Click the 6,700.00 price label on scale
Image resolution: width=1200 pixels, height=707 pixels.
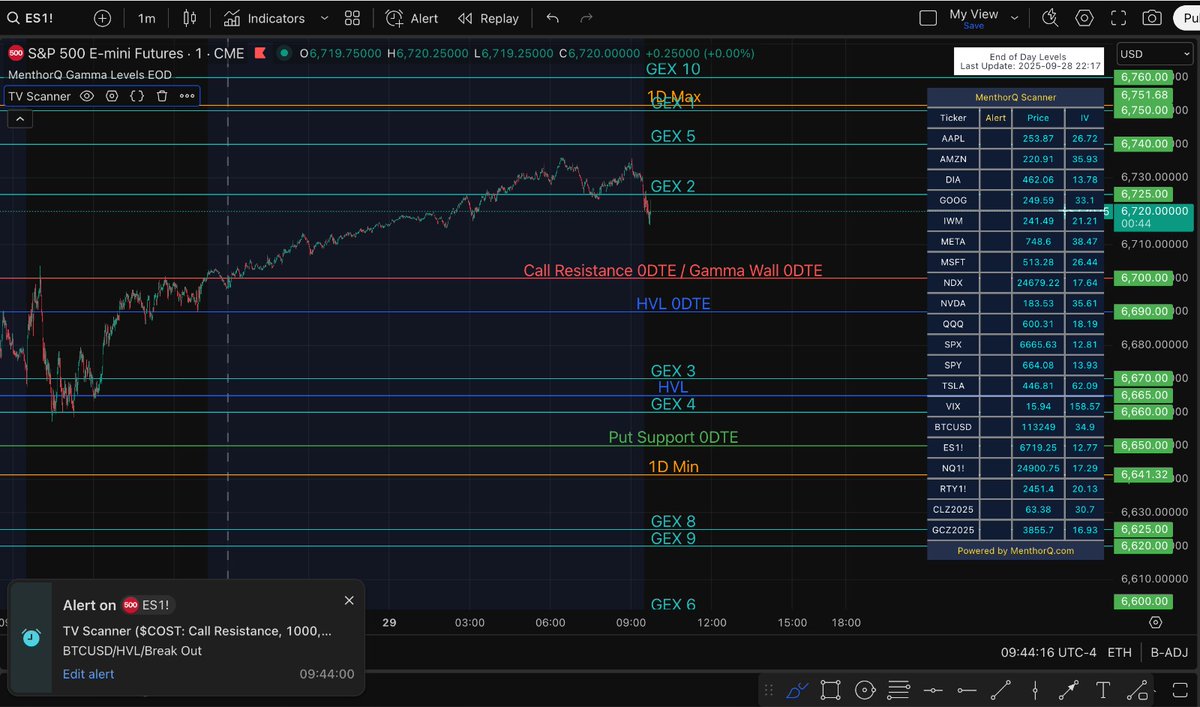tap(1144, 278)
